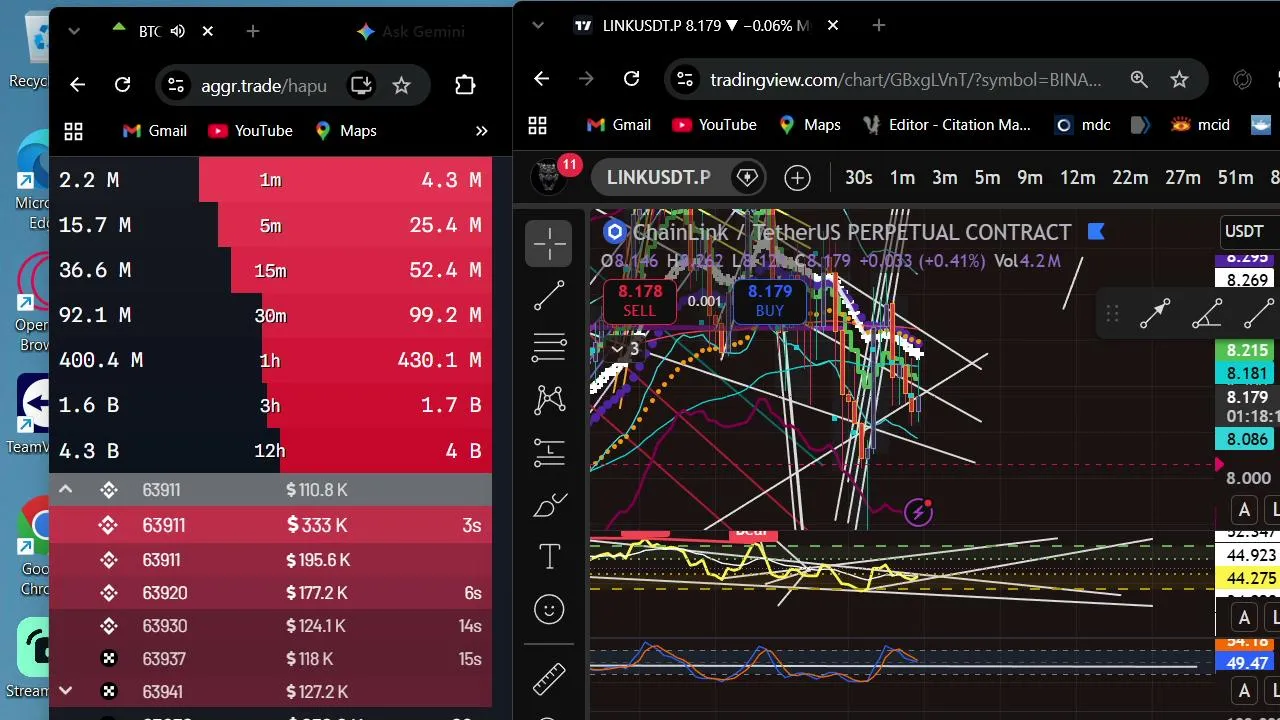Switch to the 12m timeframe
Viewport: 1280px width, 720px height.
(1077, 178)
